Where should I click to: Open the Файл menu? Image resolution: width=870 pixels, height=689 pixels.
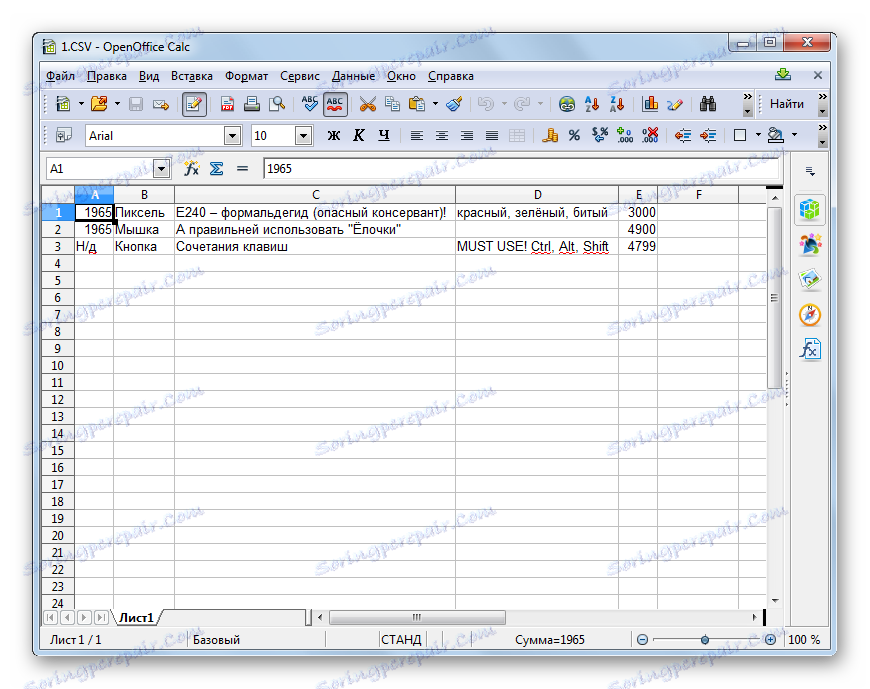(x=60, y=76)
